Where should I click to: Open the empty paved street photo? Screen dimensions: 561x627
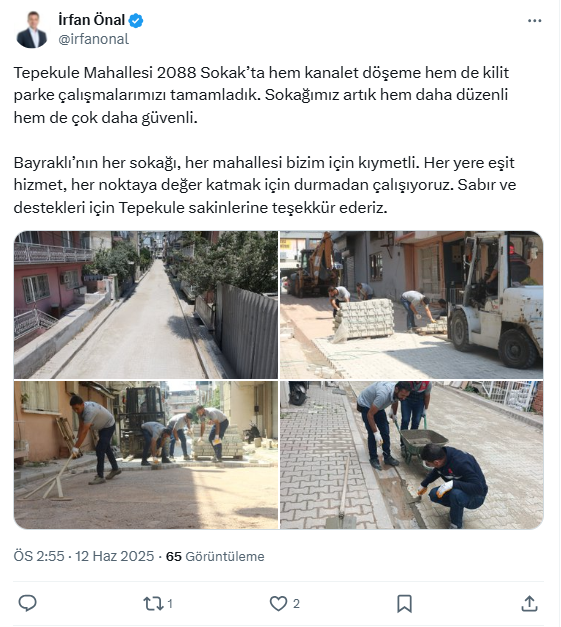coord(146,305)
